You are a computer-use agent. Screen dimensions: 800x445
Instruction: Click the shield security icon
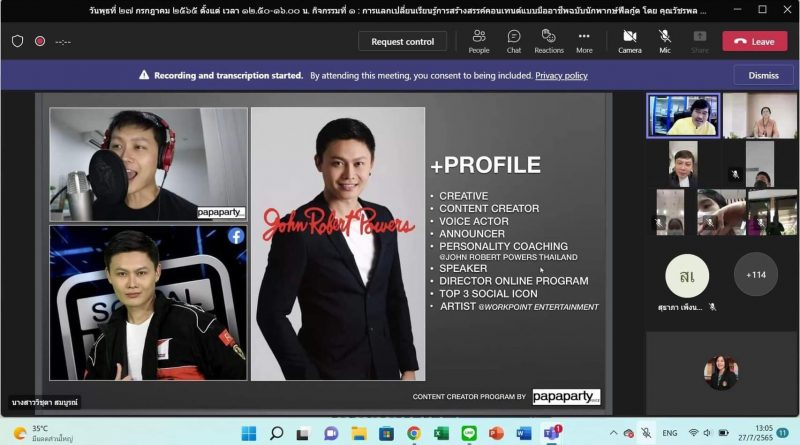(17, 41)
